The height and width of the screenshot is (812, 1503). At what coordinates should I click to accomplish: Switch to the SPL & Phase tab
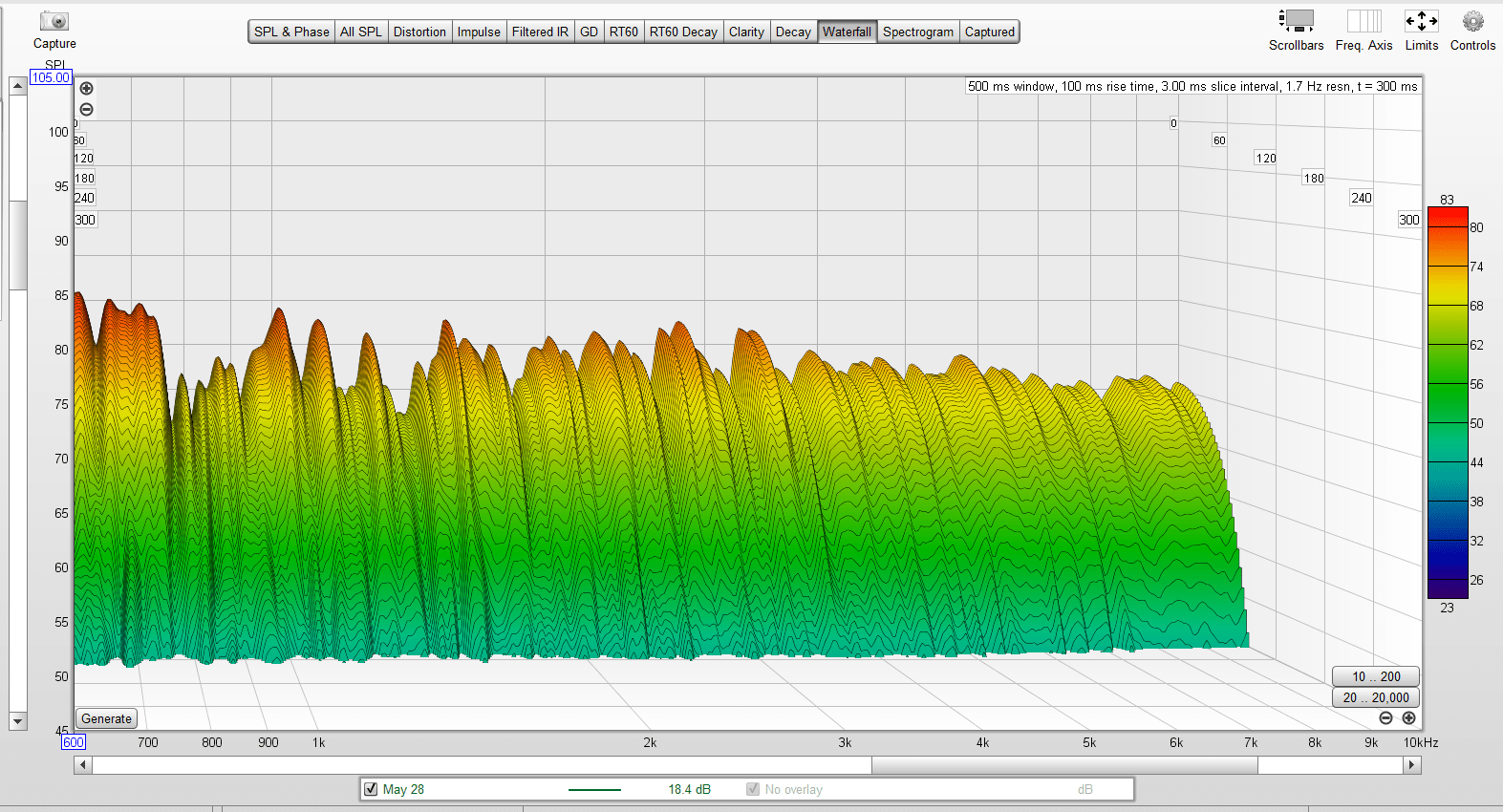[x=291, y=32]
